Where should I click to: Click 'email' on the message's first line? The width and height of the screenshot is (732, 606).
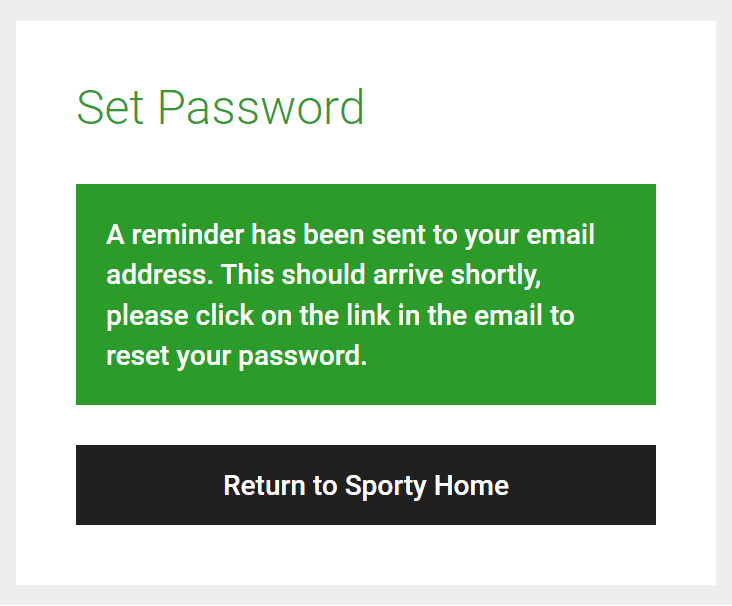[x=561, y=234]
